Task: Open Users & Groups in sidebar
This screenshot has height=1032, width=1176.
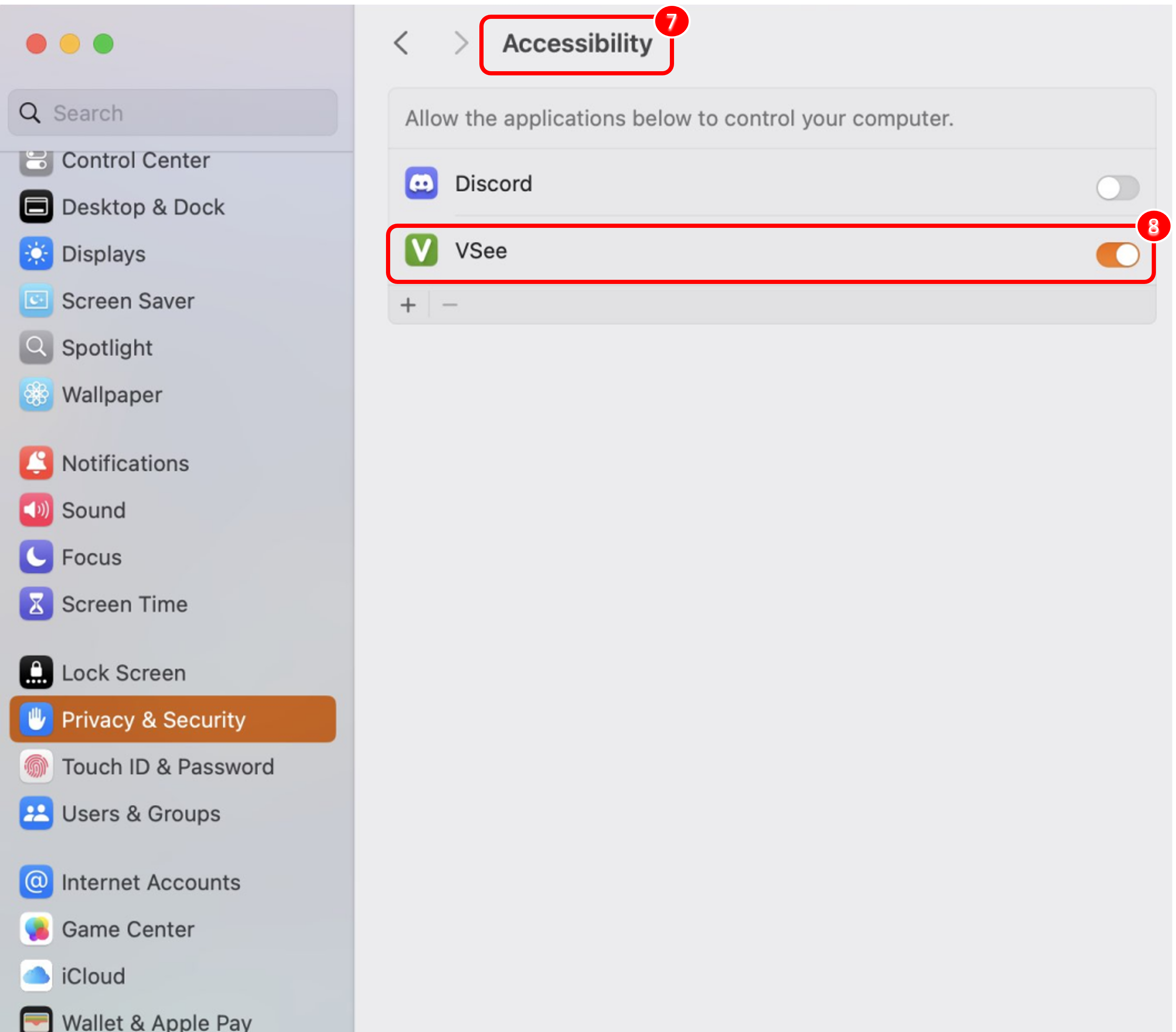Action: click(140, 814)
